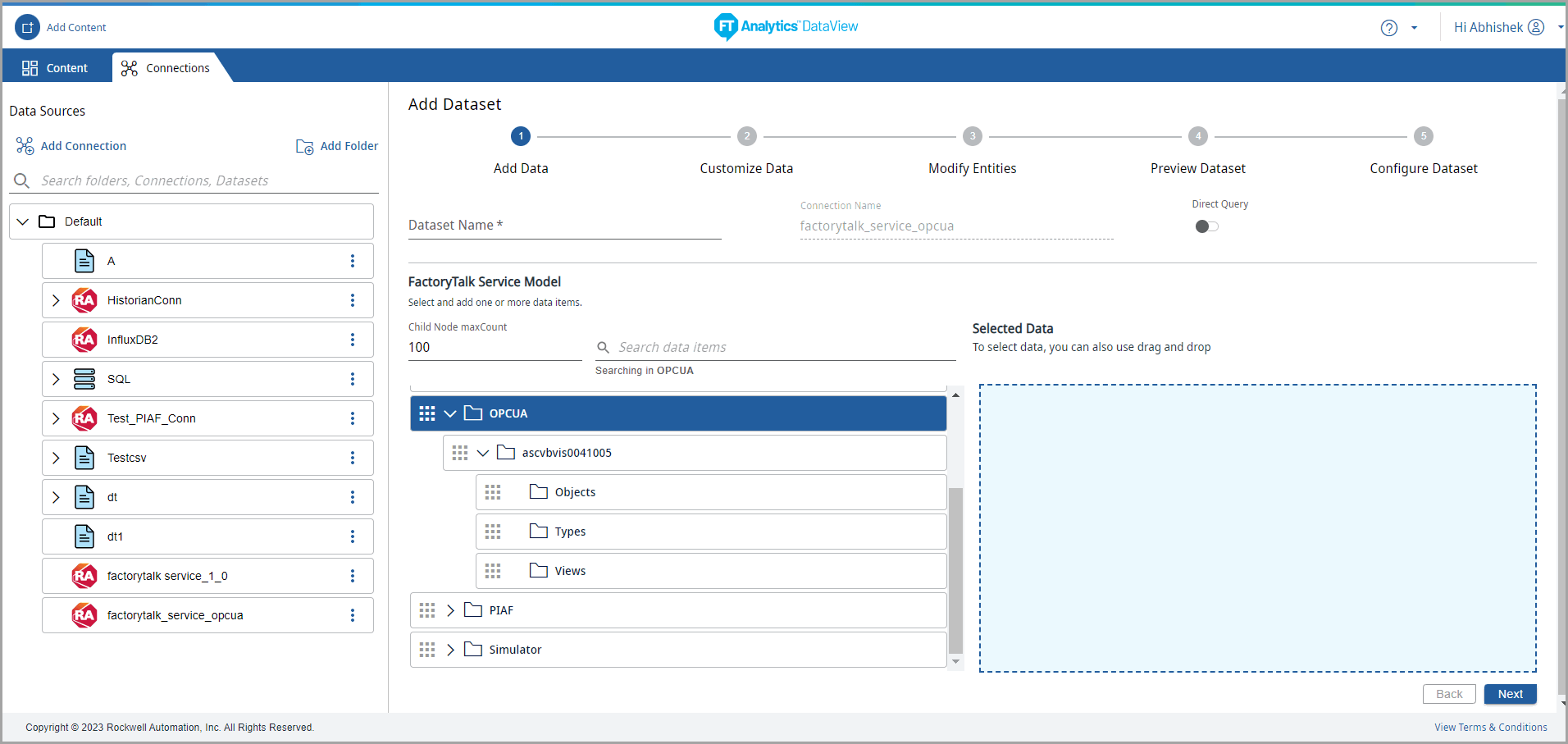The image size is (1568, 744).
Task: Open the three-dot menu for SQL
Action: pos(353,379)
